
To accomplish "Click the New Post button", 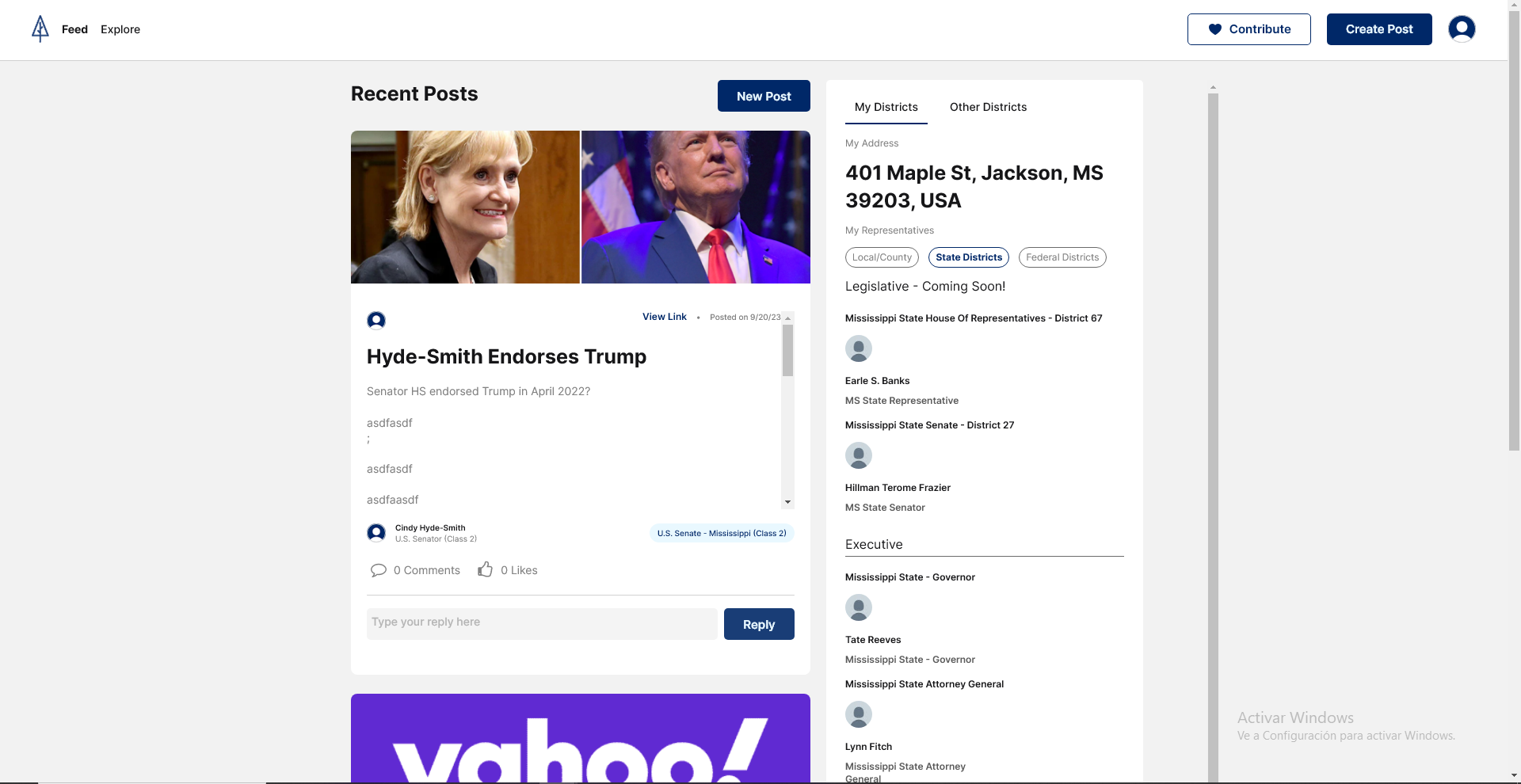I will coord(764,96).
